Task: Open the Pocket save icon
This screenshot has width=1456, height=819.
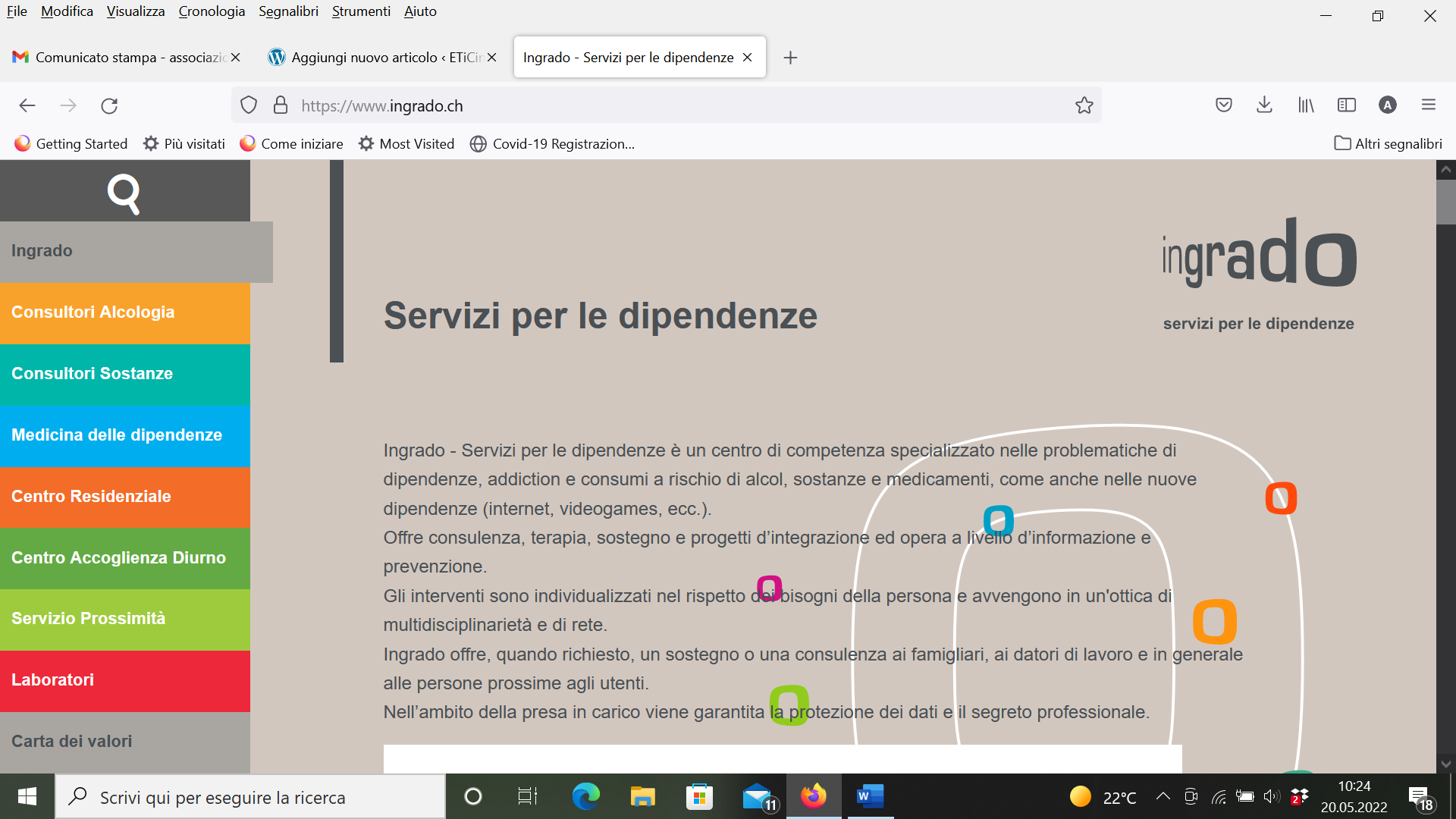Action: tap(1224, 105)
